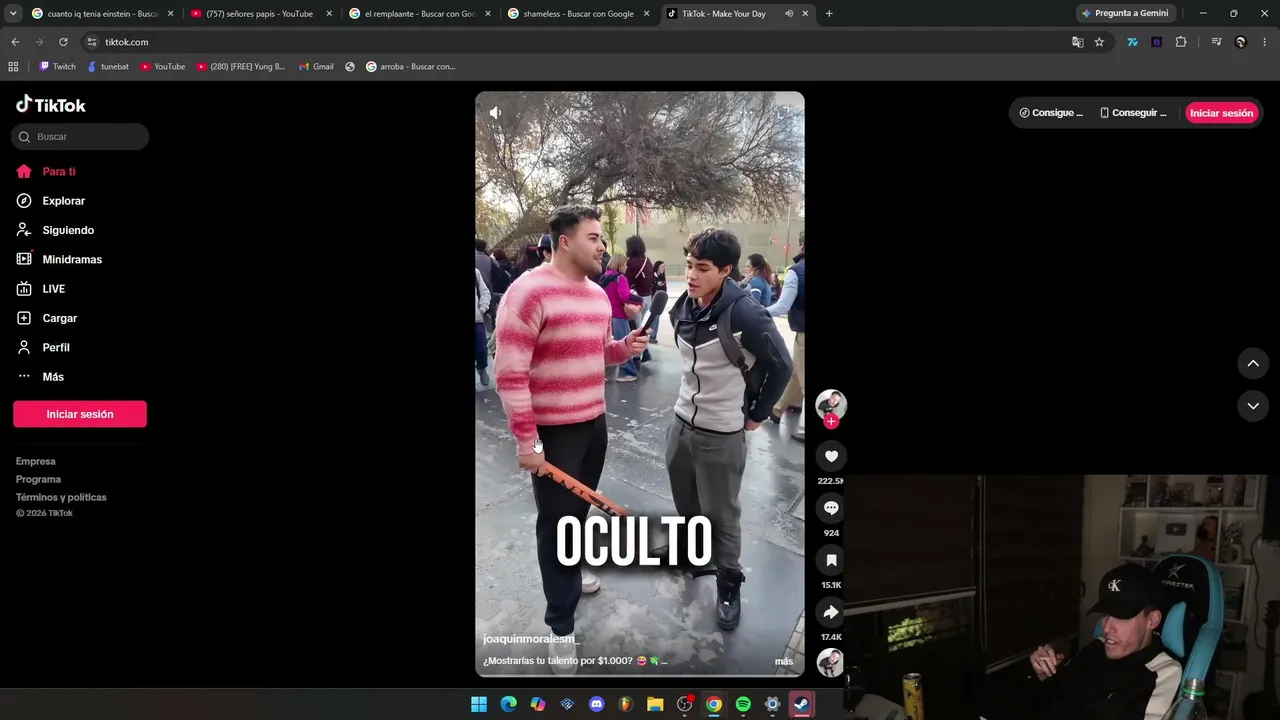The width and height of the screenshot is (1280, 720).
Task: Expand the Empresa footer section
Action: (x=36, y=461)
